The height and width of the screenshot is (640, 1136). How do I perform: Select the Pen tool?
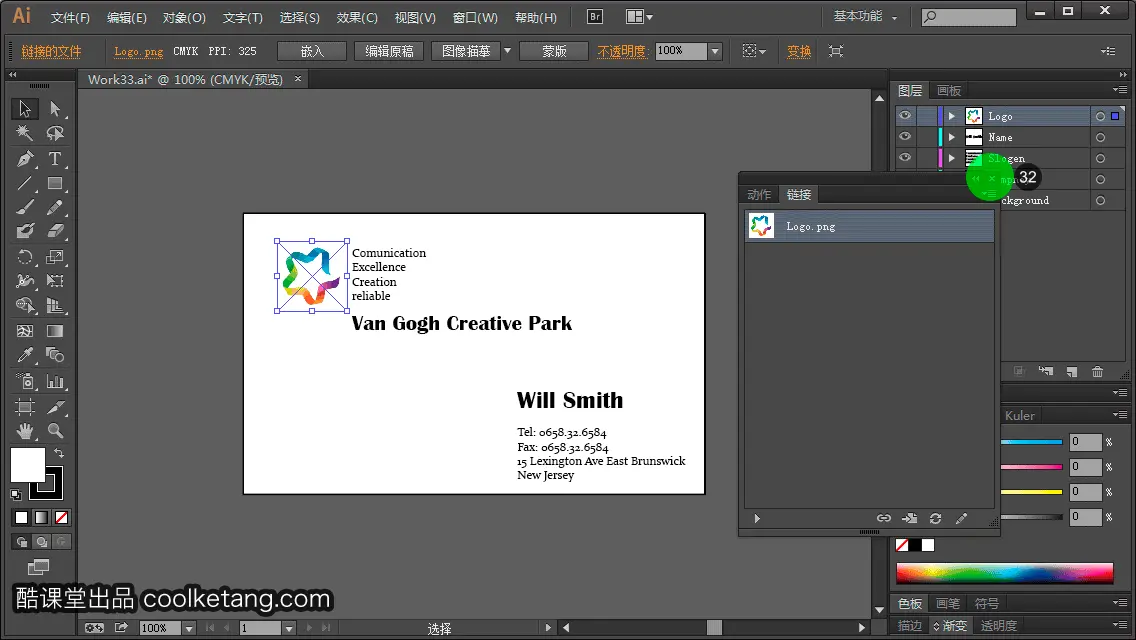tap(25, 158)
